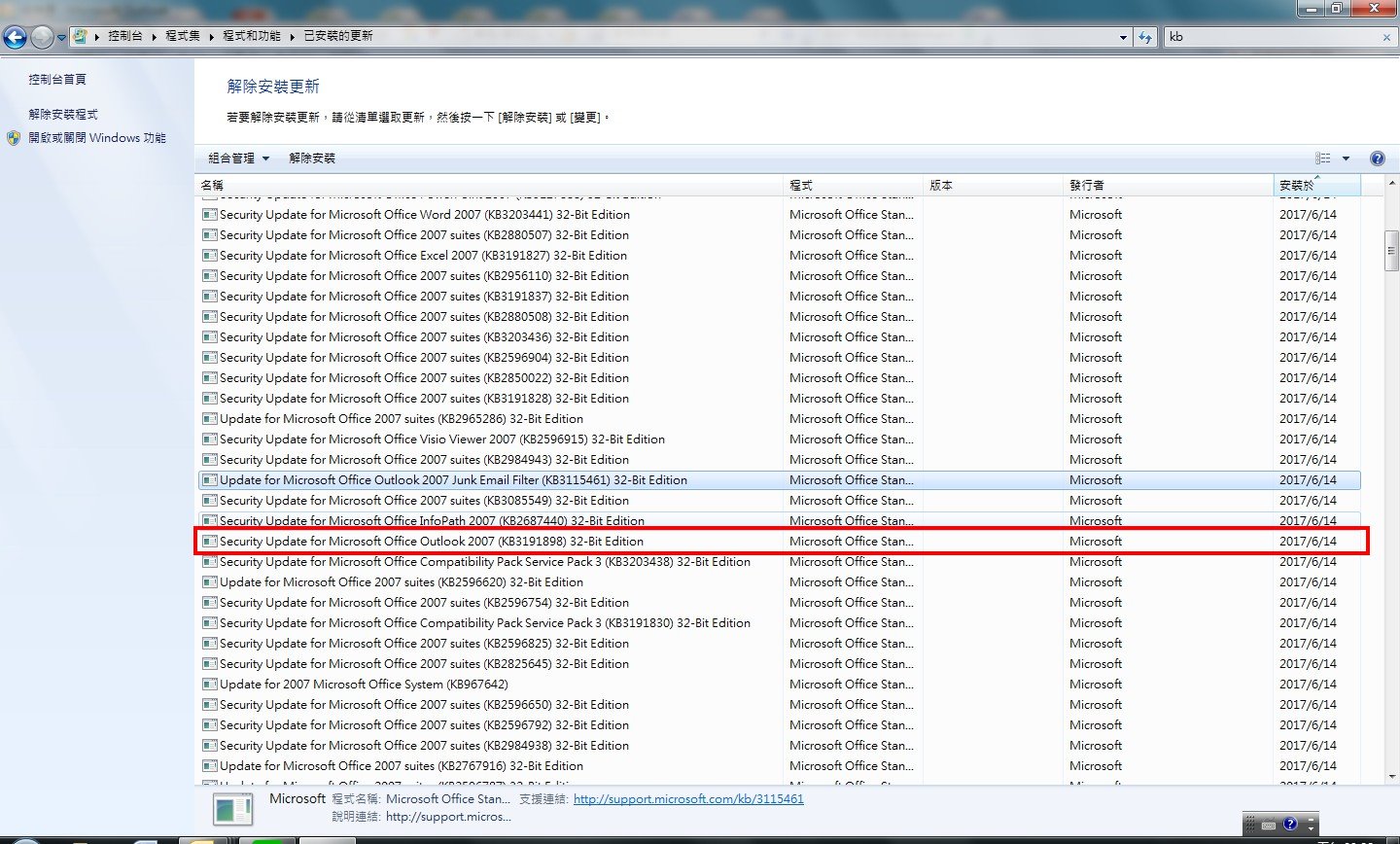
Task: Click the change view icon in toolbar
Action: [1323, 158]
